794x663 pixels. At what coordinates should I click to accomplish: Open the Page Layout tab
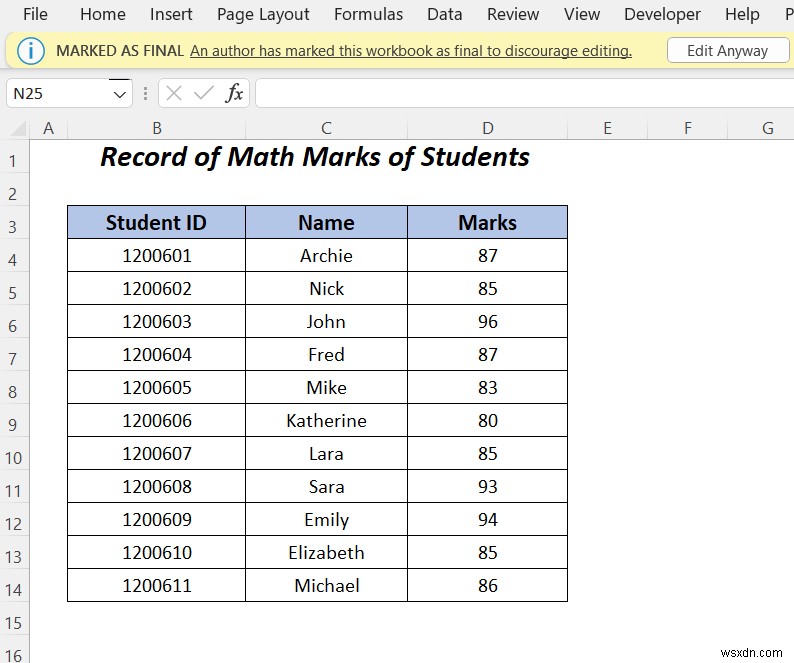(x=263, y=14)
